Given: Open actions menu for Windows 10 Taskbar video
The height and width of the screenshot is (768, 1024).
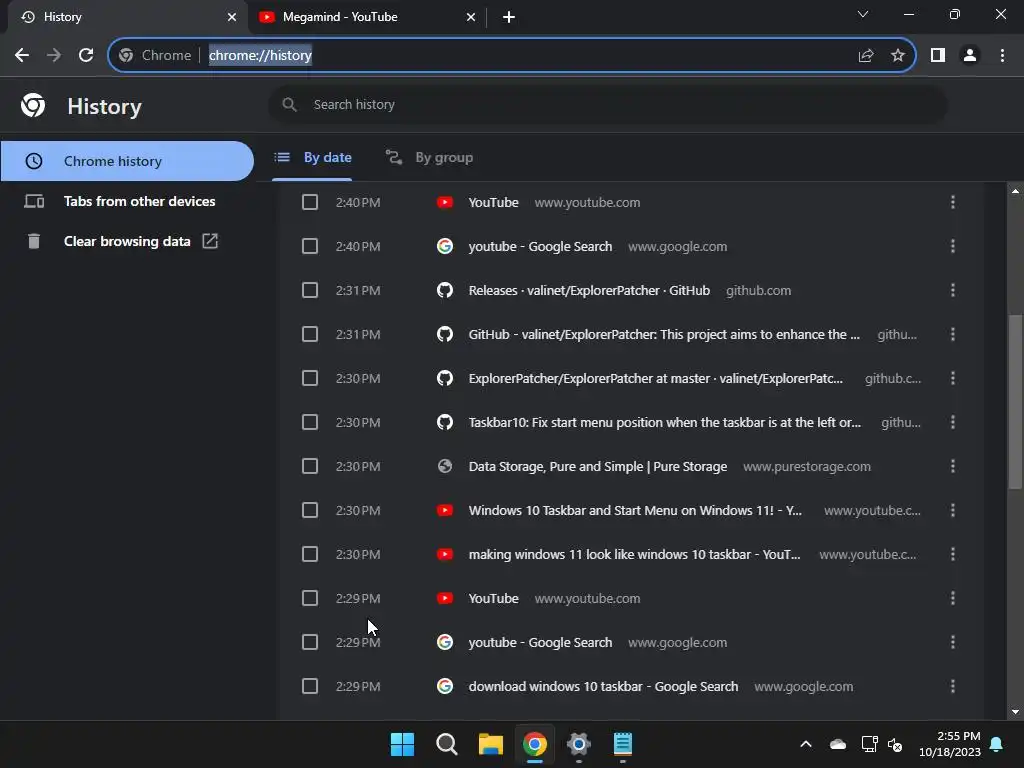Looking at the screenshot, I should point(953,510).
